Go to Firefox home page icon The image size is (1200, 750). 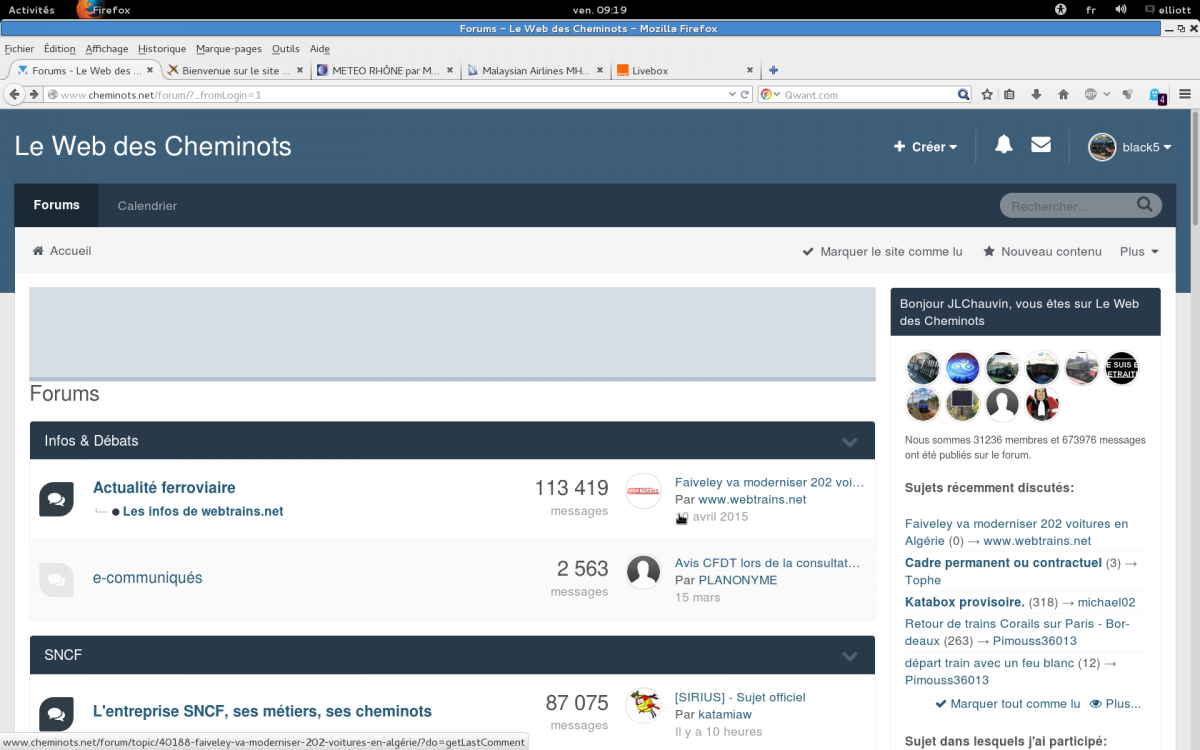tap(1063, 95)
